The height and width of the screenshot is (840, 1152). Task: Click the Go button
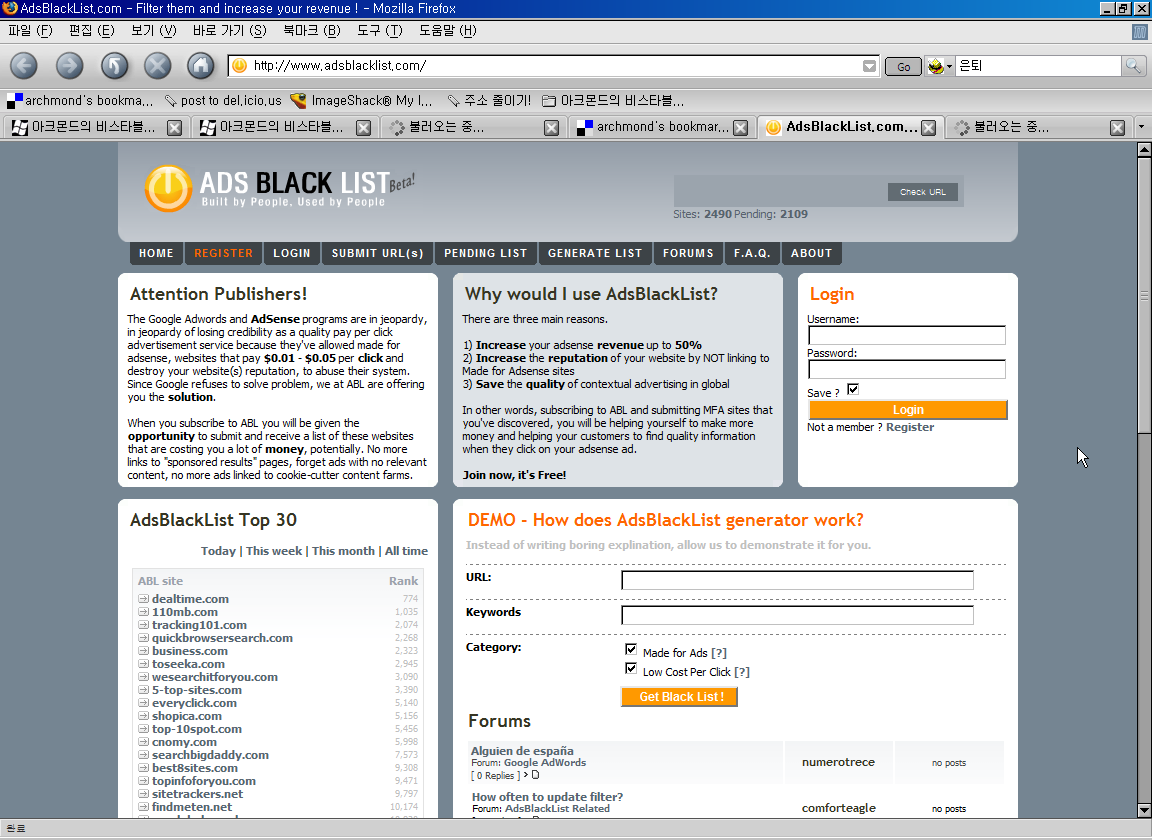coord(903,66)
